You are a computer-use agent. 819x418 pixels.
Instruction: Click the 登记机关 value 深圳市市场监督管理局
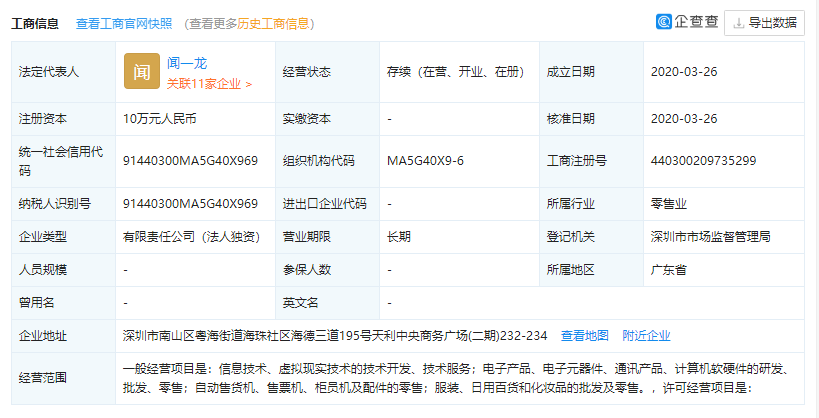coord(710,237)
